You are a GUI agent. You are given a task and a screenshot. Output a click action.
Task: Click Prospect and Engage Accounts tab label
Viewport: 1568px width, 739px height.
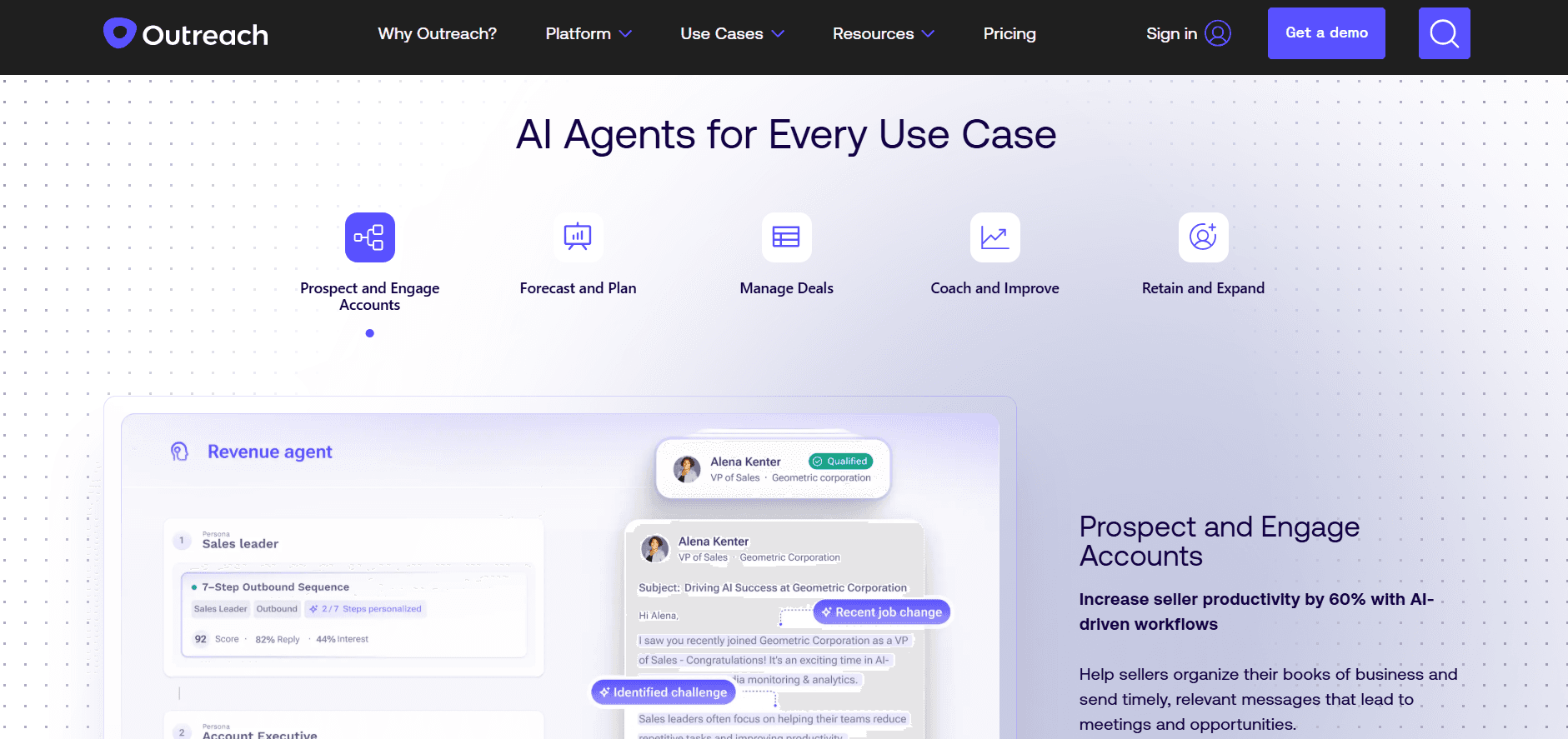370,297
